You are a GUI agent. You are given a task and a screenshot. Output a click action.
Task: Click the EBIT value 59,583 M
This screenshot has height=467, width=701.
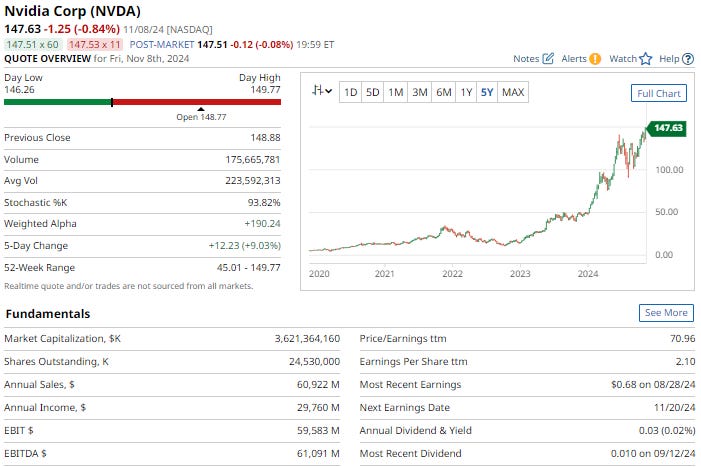pos(318,430)
